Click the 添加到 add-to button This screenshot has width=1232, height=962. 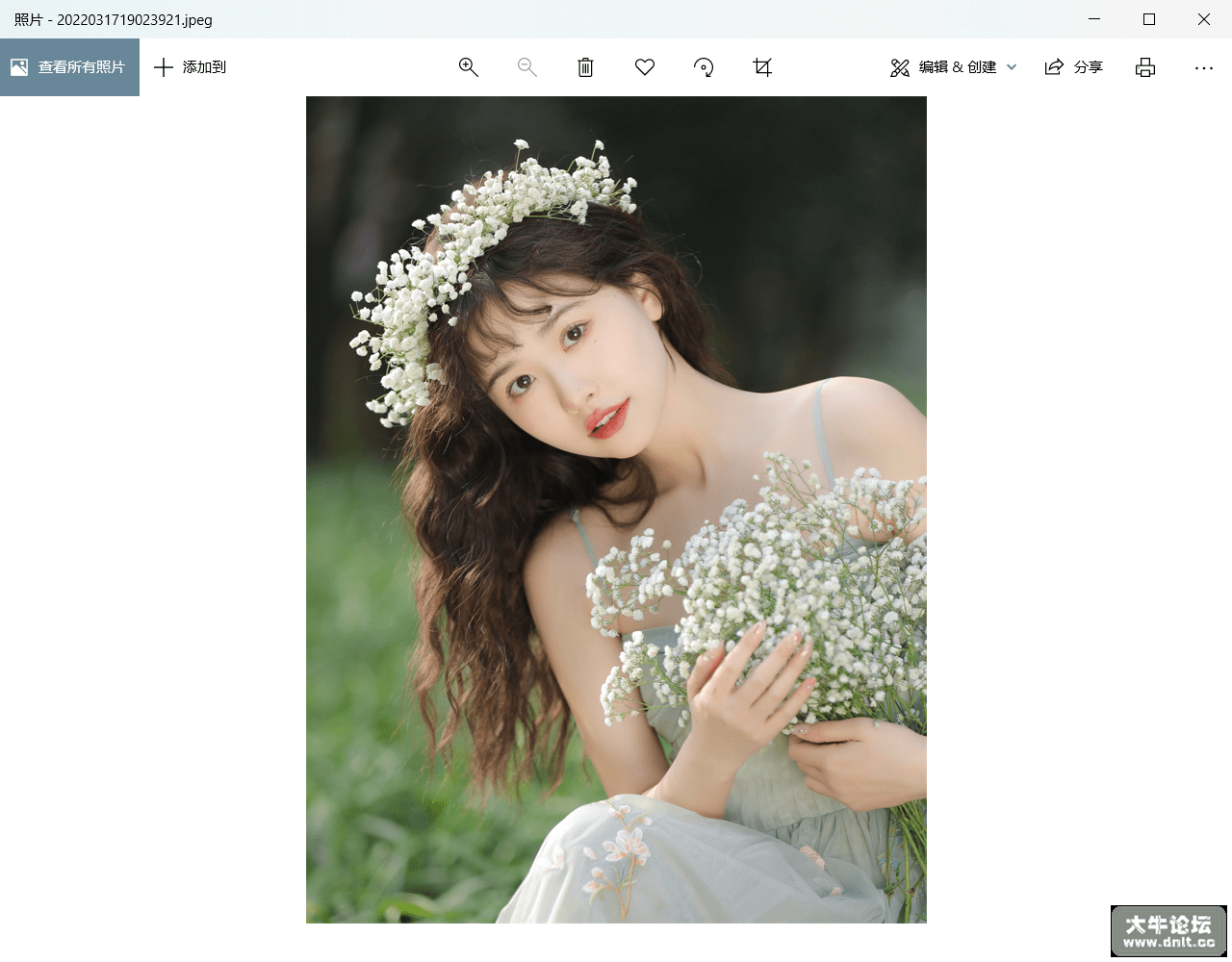[191, 67]
